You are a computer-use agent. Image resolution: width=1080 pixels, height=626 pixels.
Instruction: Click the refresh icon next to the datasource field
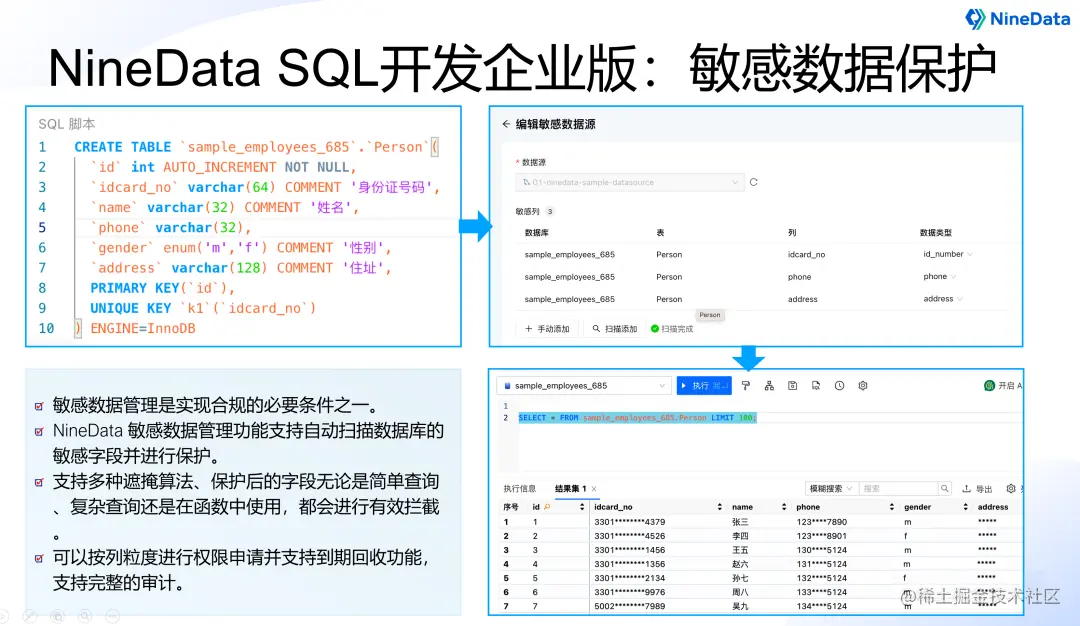tap(754, 182)
